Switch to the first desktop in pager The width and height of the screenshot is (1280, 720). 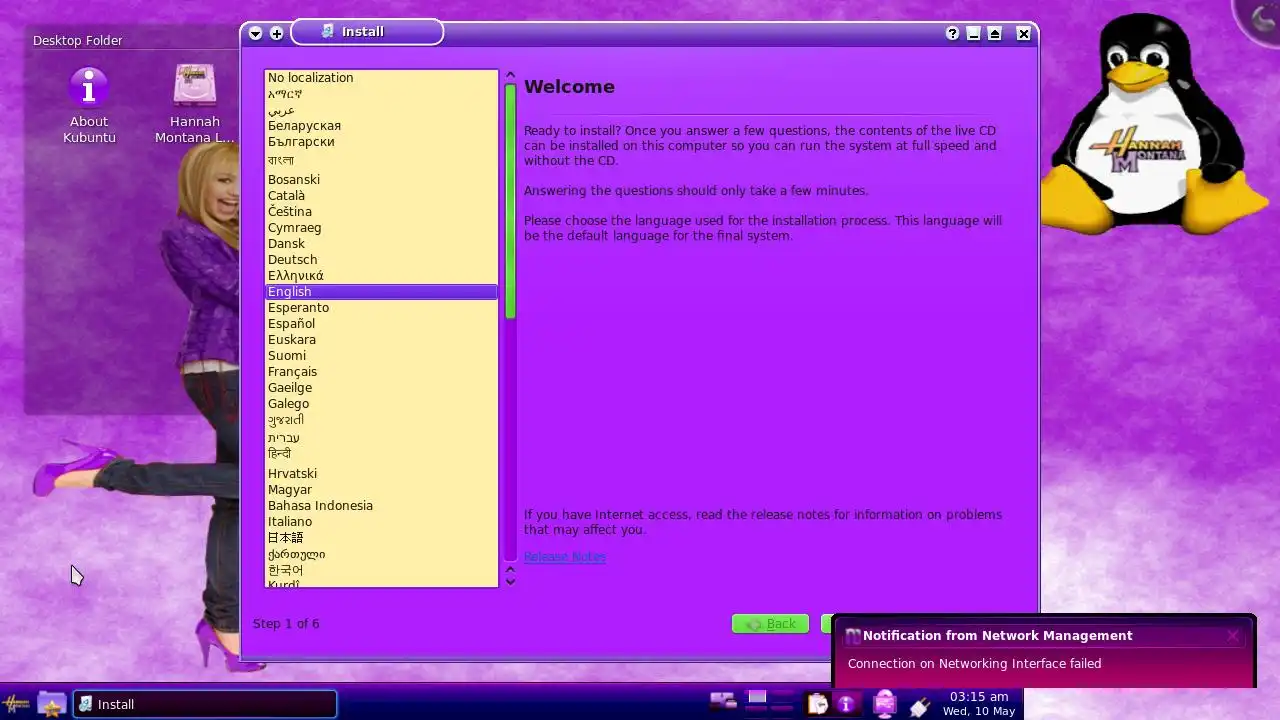(x=757, y=697)
